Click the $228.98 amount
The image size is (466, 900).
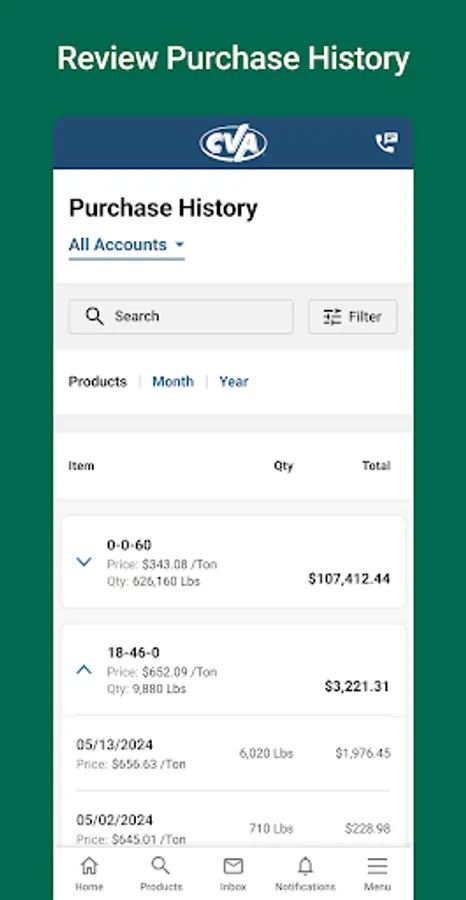368,828
